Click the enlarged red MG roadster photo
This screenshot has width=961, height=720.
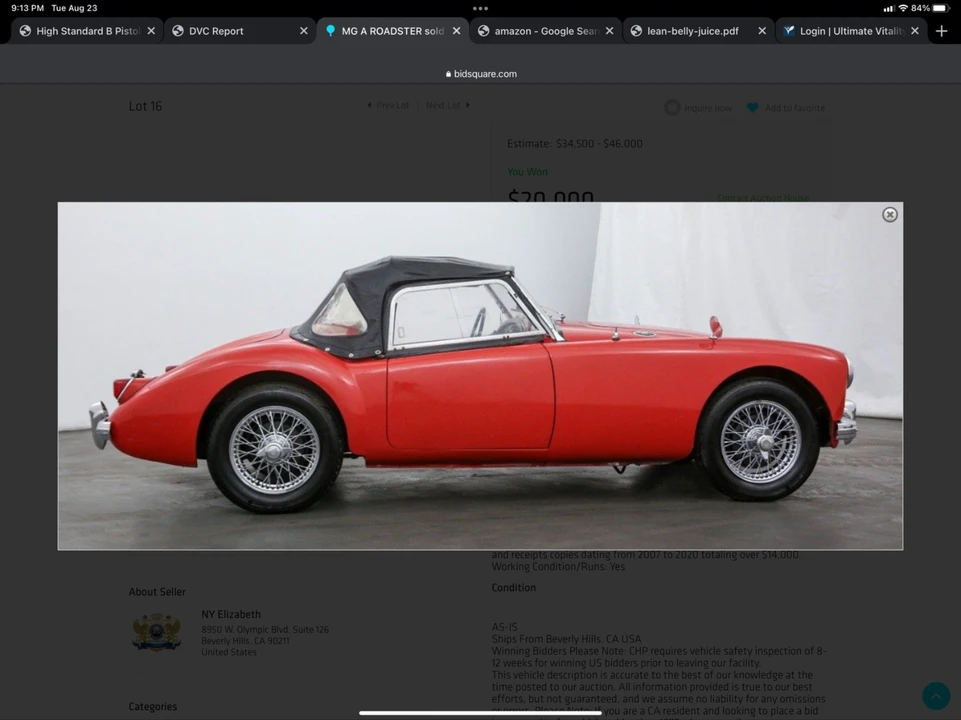coord(480,376)
